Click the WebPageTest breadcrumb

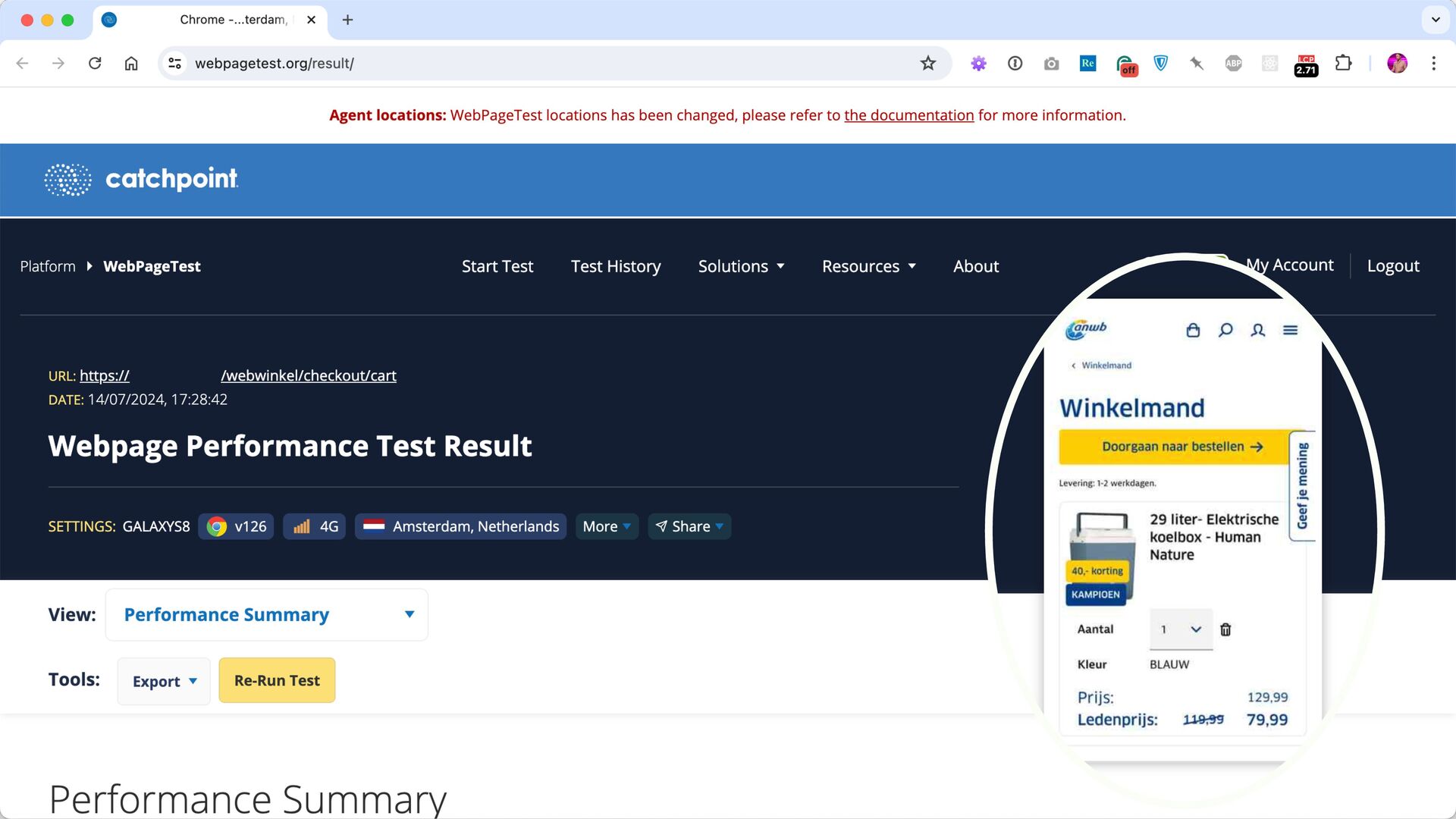152,266
